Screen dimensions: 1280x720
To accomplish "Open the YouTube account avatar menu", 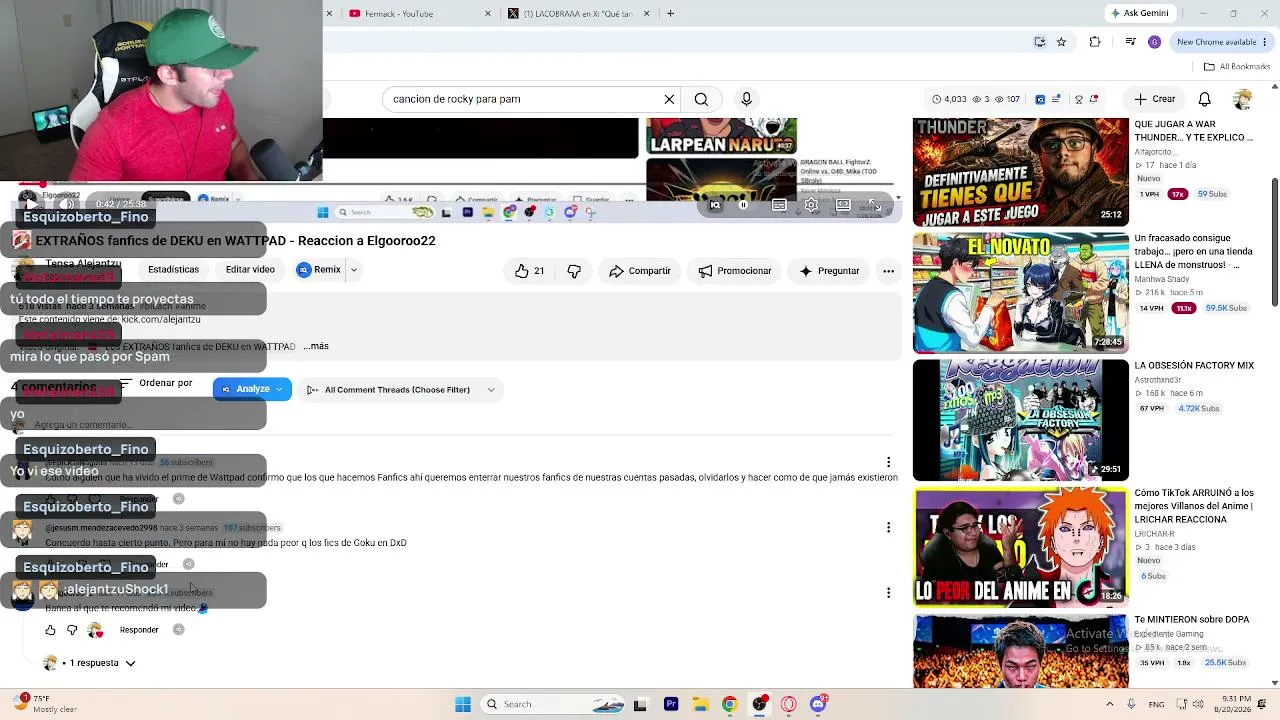I will pyautogui.click(x=1243, y=99).
